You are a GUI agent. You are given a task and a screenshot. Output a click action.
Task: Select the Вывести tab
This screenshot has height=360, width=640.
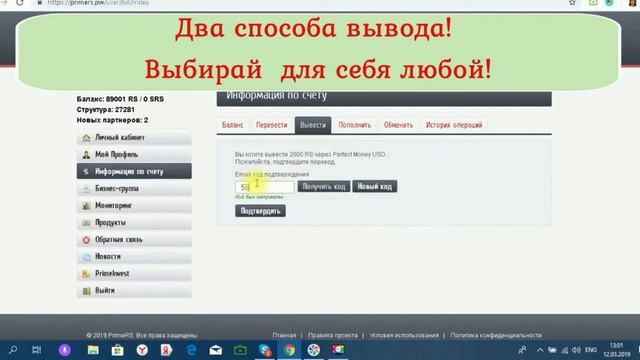click(313, 125)
